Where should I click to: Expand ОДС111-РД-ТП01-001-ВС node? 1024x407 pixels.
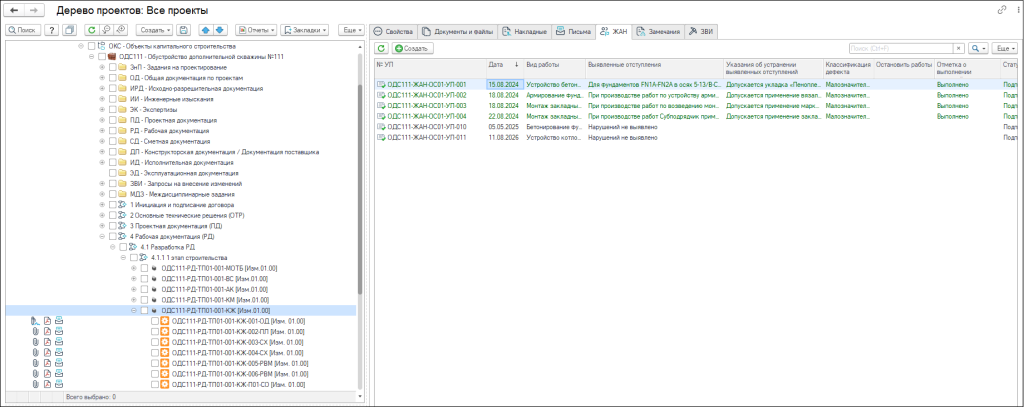134,278
